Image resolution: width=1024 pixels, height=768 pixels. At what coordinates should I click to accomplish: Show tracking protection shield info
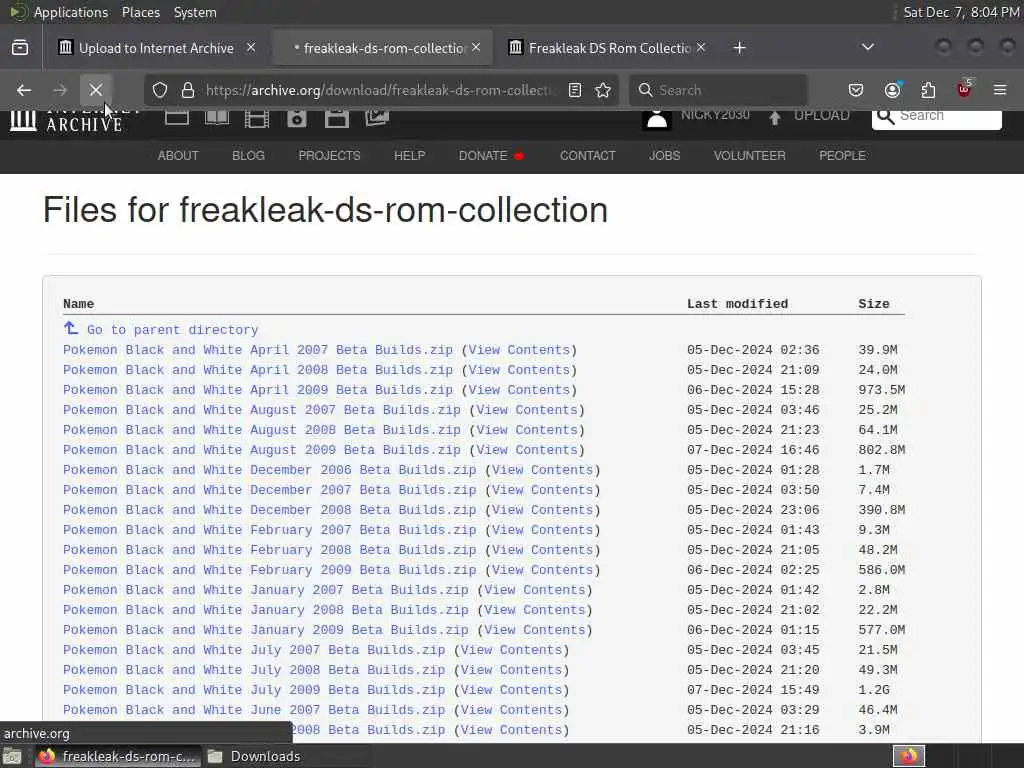[160, 90]
